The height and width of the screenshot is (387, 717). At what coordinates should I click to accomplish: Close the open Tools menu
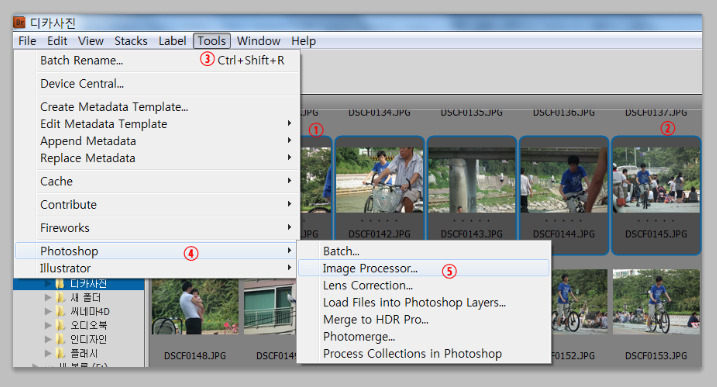[212, 41]
